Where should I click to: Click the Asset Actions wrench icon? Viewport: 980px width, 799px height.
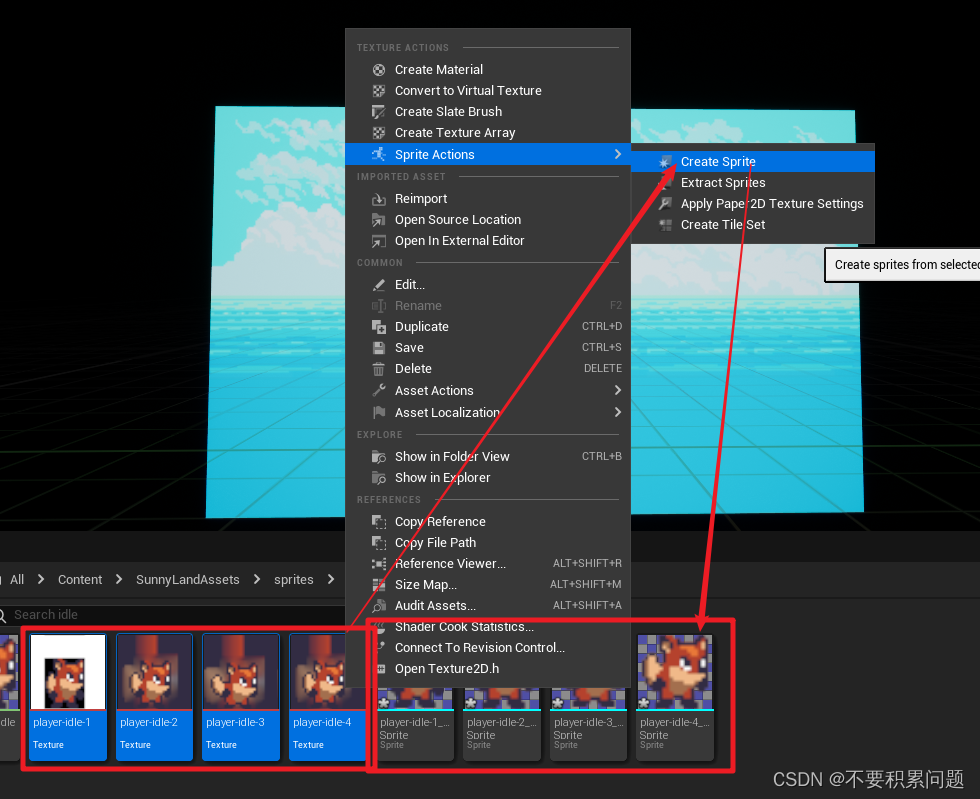click(379, 391)
